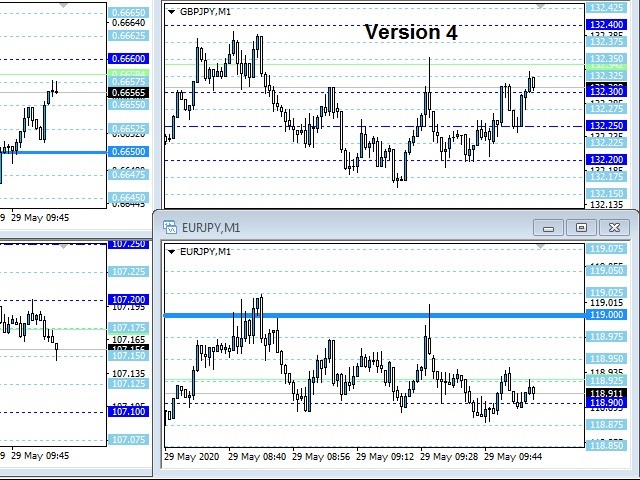Click the 107.225 price label
Image resolution: width=640 pixels, height=480 pixels.
[129, 272]
